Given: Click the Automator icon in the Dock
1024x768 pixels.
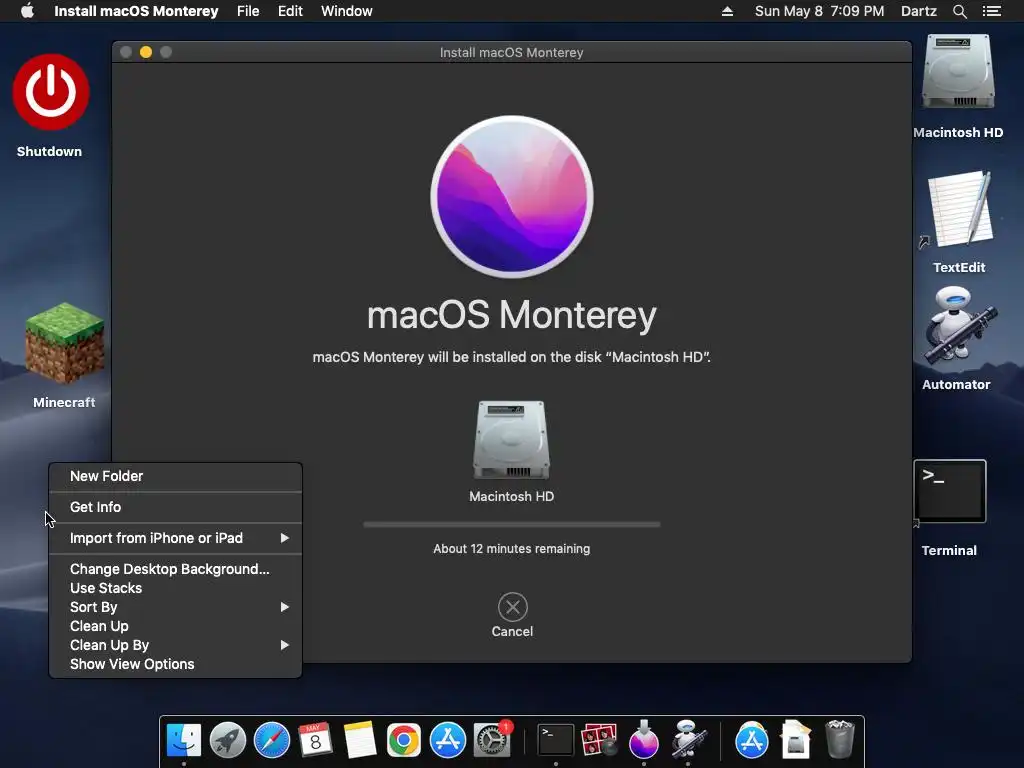Looking at the screenshot, I should [x=688, y=739].
